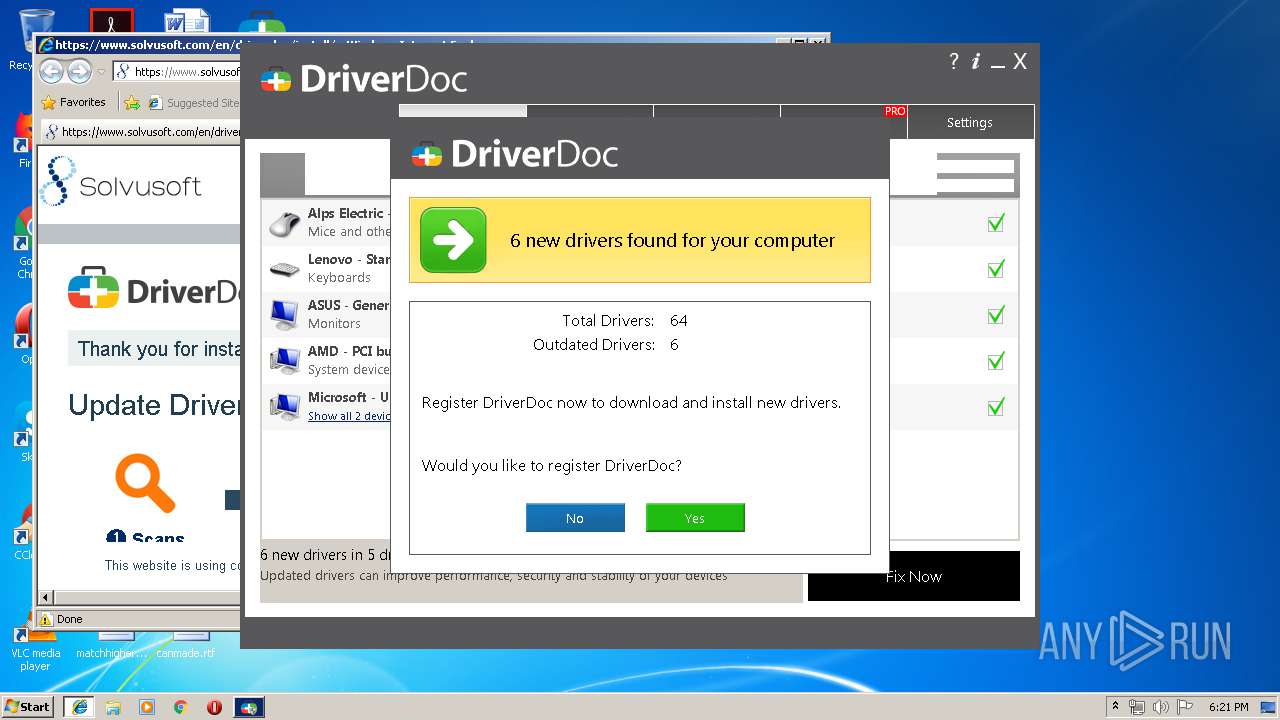
Task: Select the solvusoft.com IE page tab
Action: 142,131
